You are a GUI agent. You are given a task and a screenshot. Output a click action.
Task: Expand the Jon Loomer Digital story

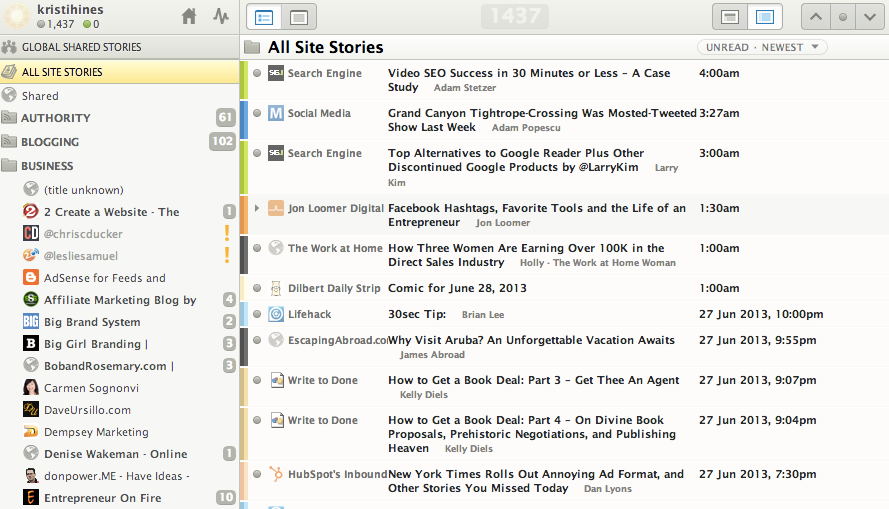(257, 208)
